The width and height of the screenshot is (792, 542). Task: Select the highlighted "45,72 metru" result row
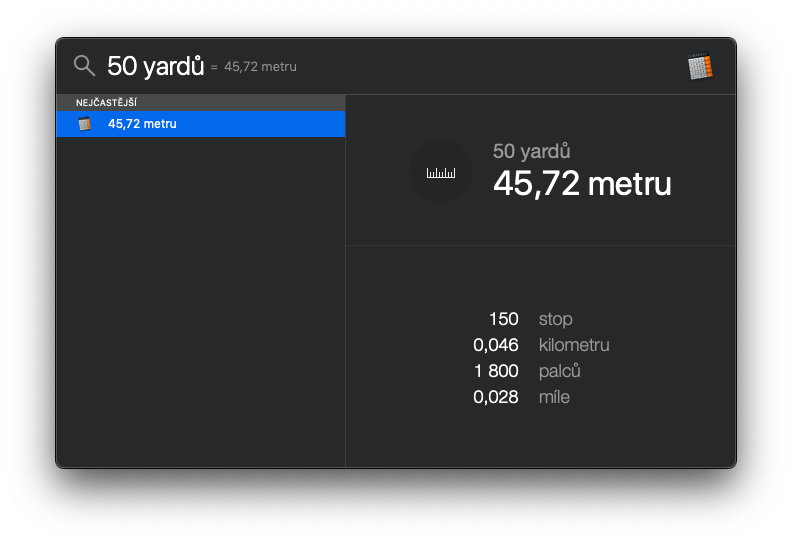point(200,124)
